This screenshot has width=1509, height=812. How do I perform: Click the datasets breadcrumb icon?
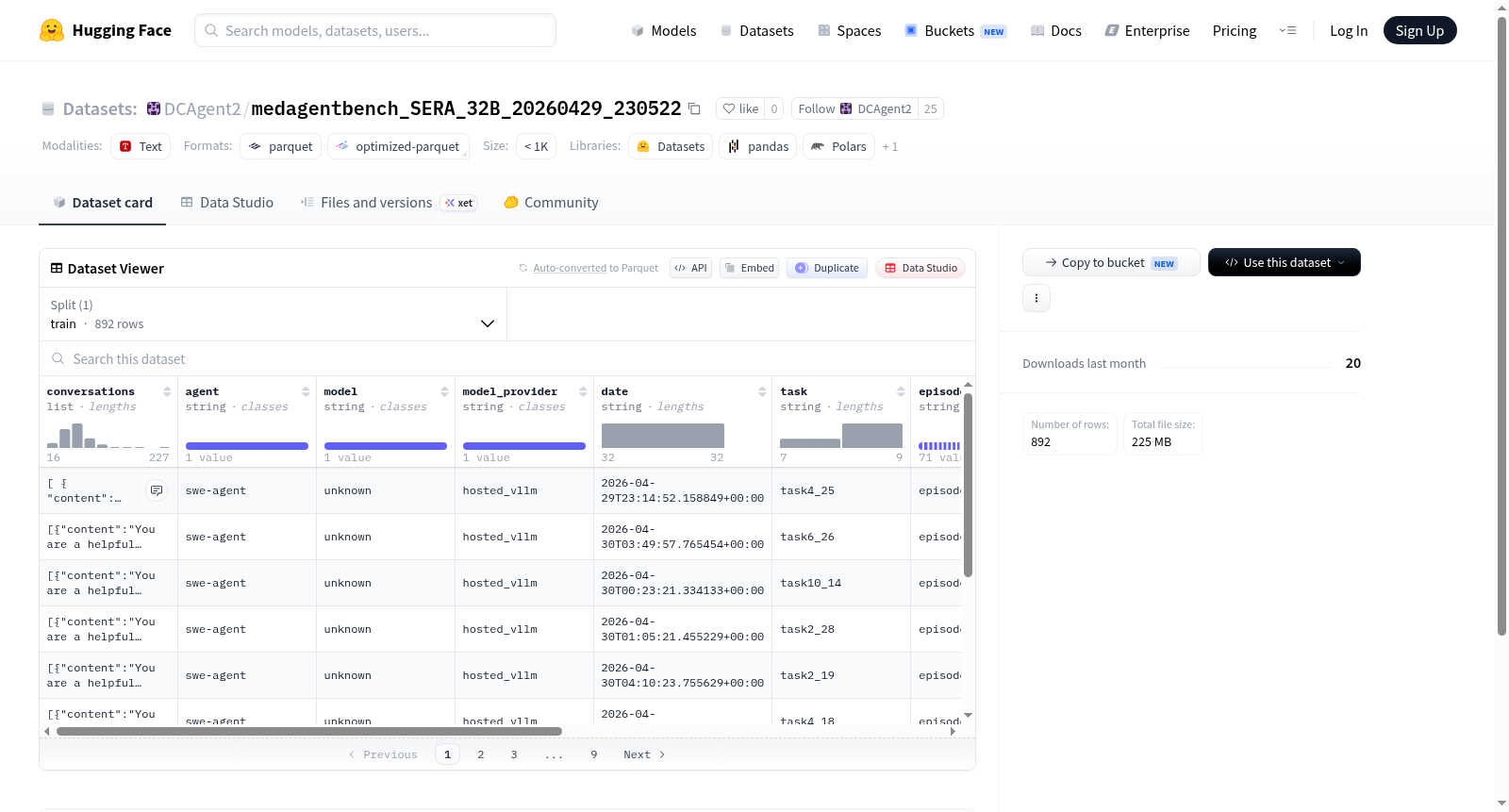pos(48,108)
